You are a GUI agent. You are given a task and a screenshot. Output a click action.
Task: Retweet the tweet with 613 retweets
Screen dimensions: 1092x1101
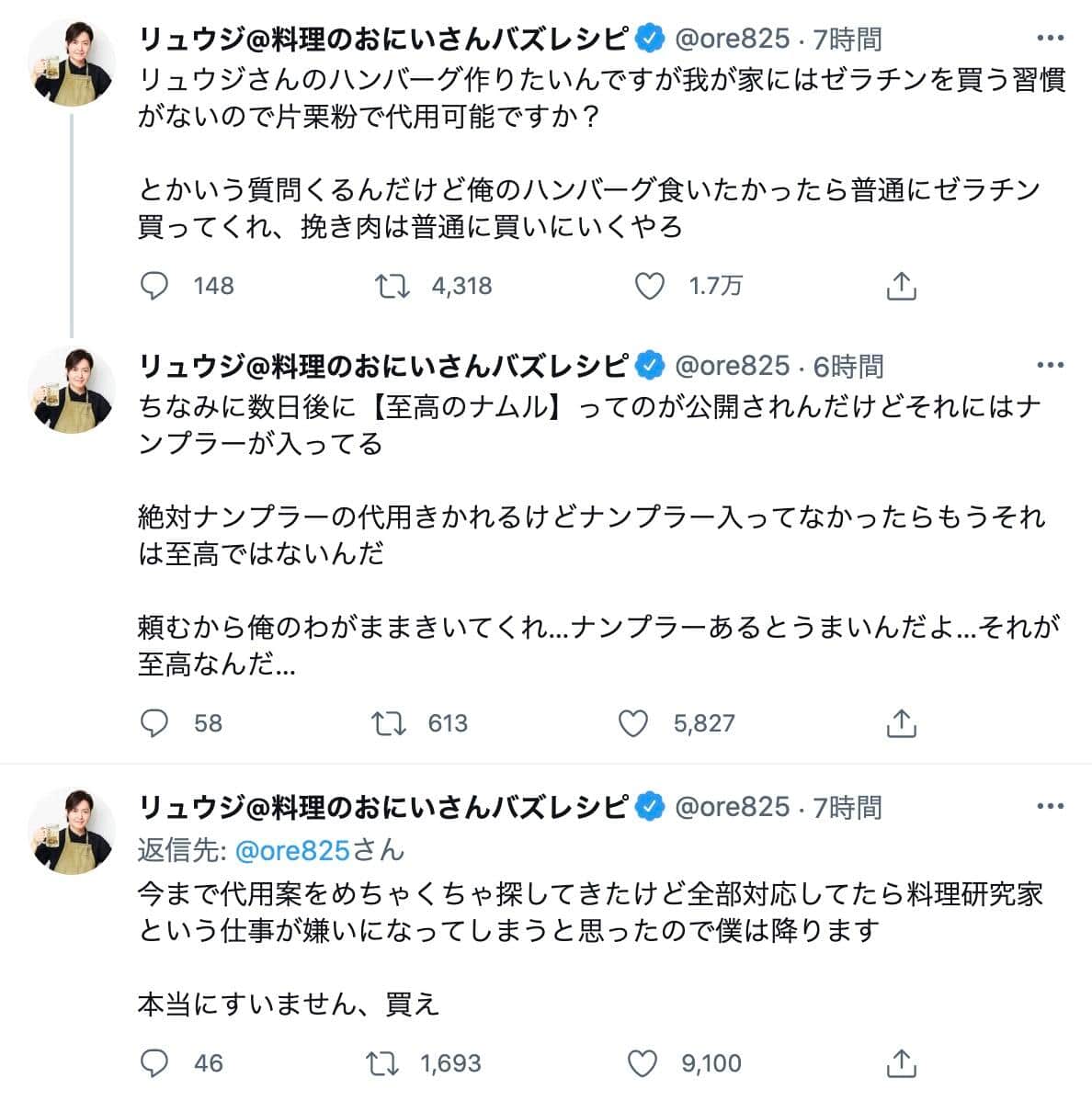[x=389, y=723]
